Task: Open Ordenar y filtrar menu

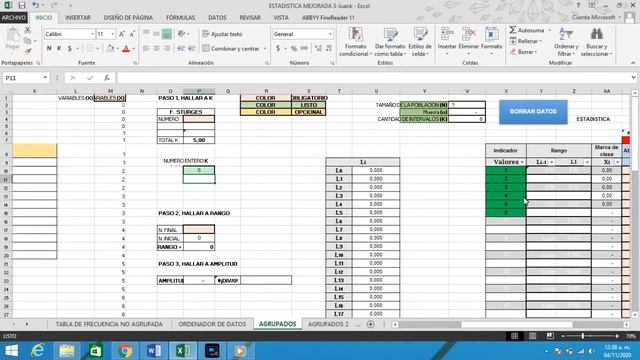Action: click(566, 42)
